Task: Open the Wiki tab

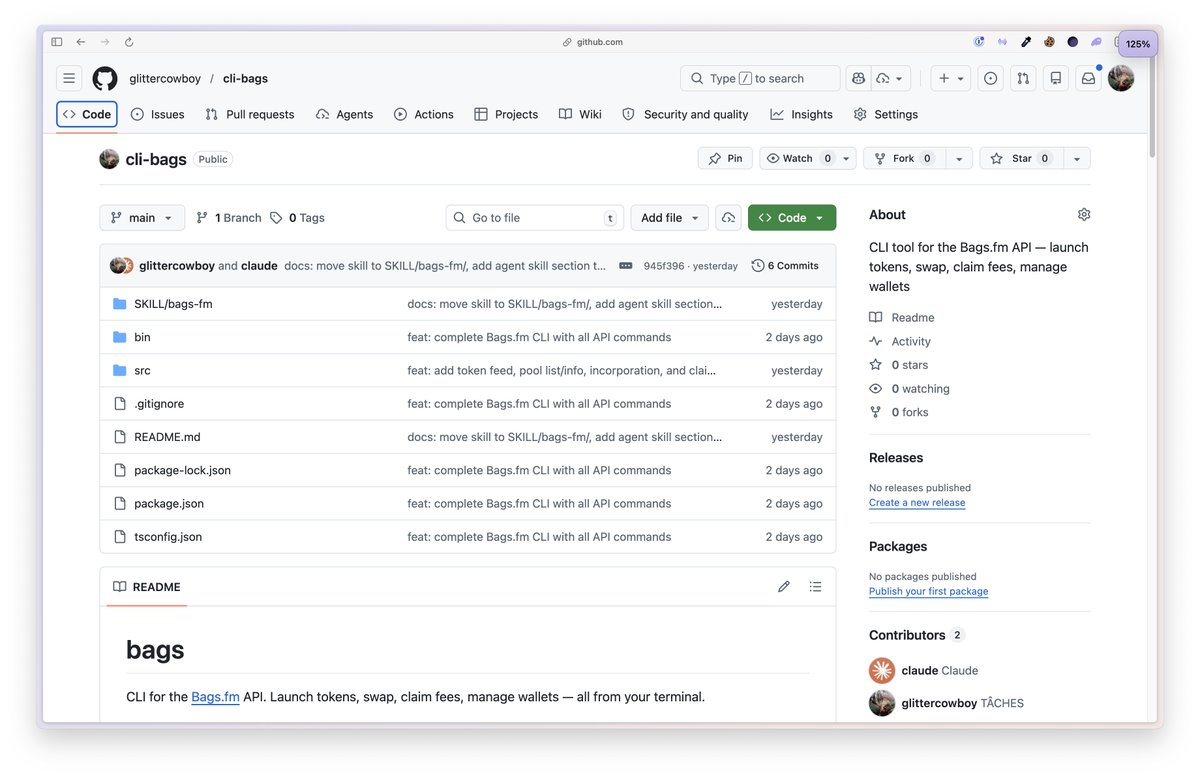Action: point(580,114)
